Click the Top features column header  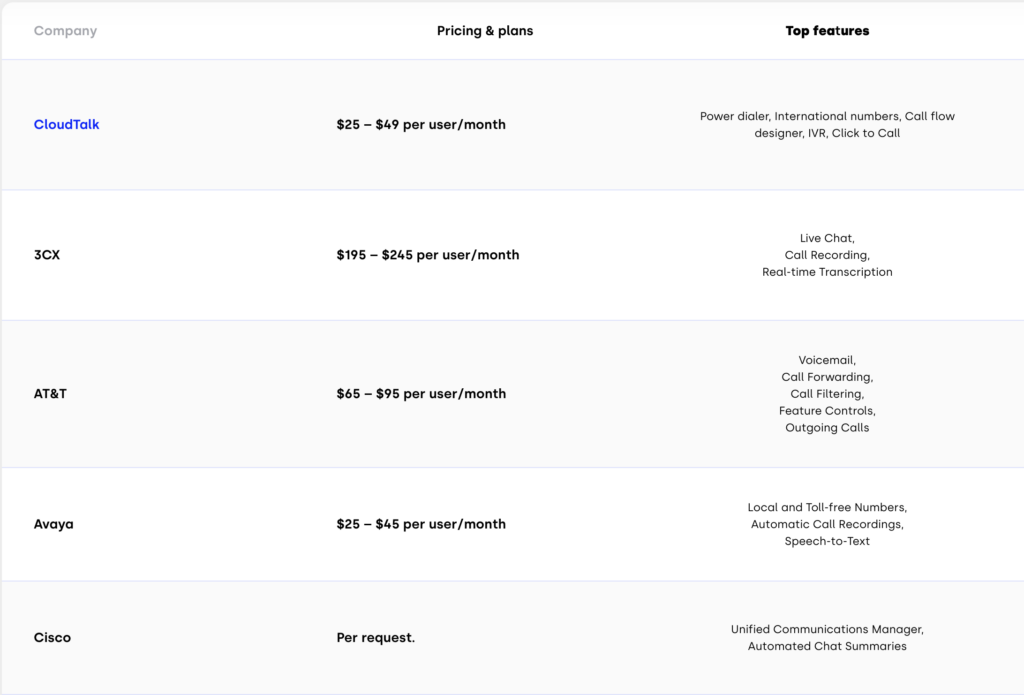[x=827, y=31]
